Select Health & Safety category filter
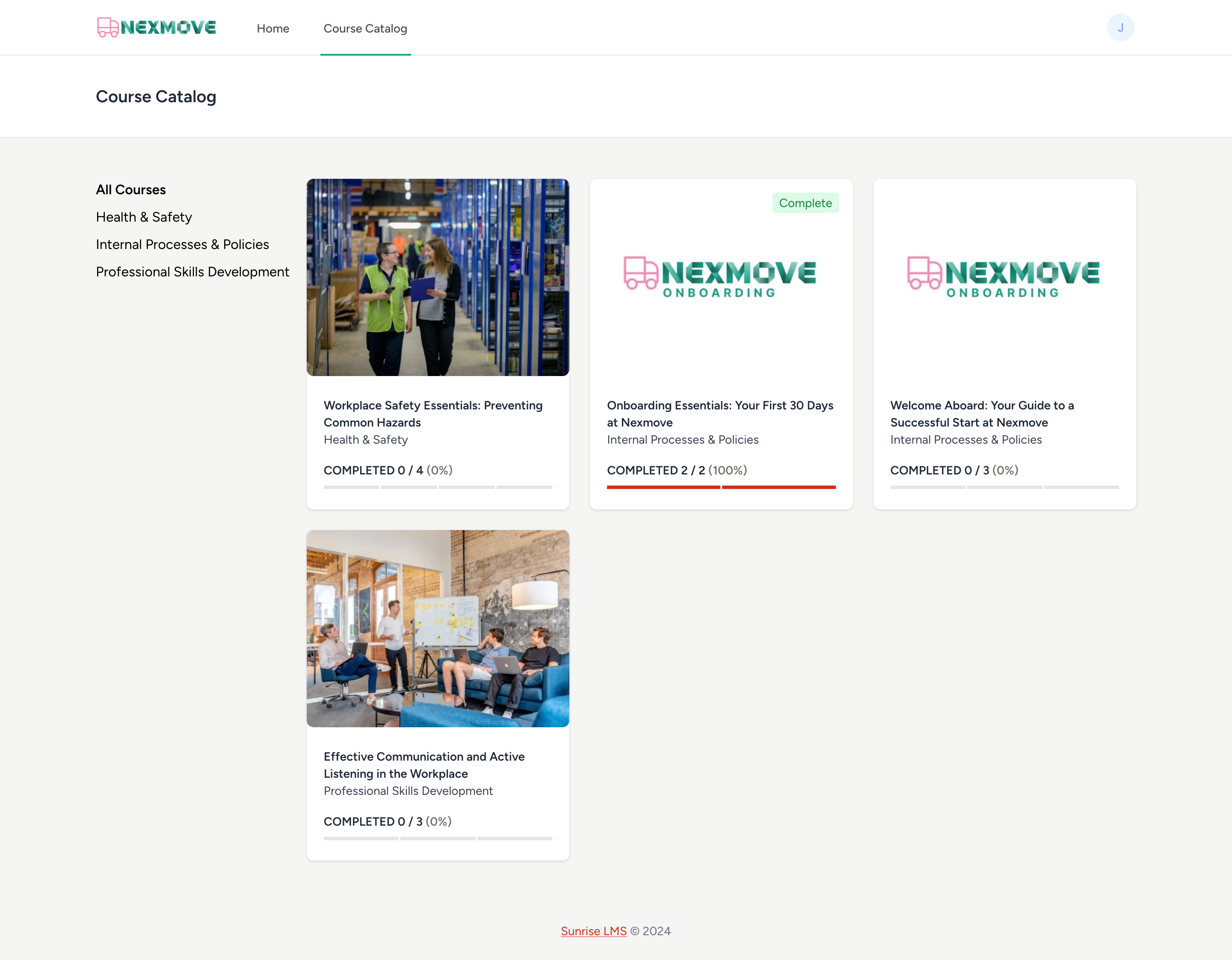 click(144, 216)
